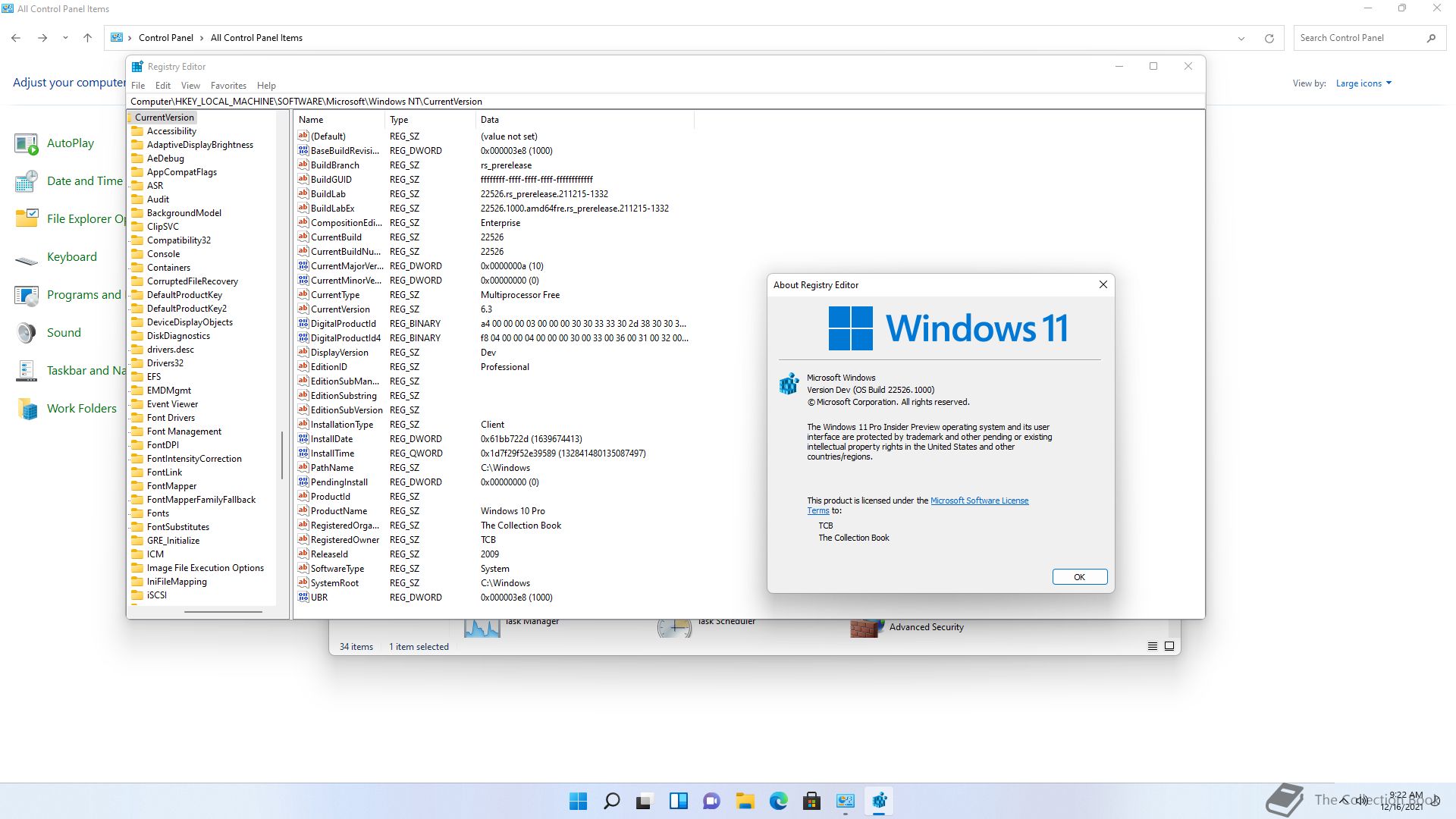The width and height of the screenshot is (1456, 819).
Task: Click the Windows Start button
Action: (578, 801)
